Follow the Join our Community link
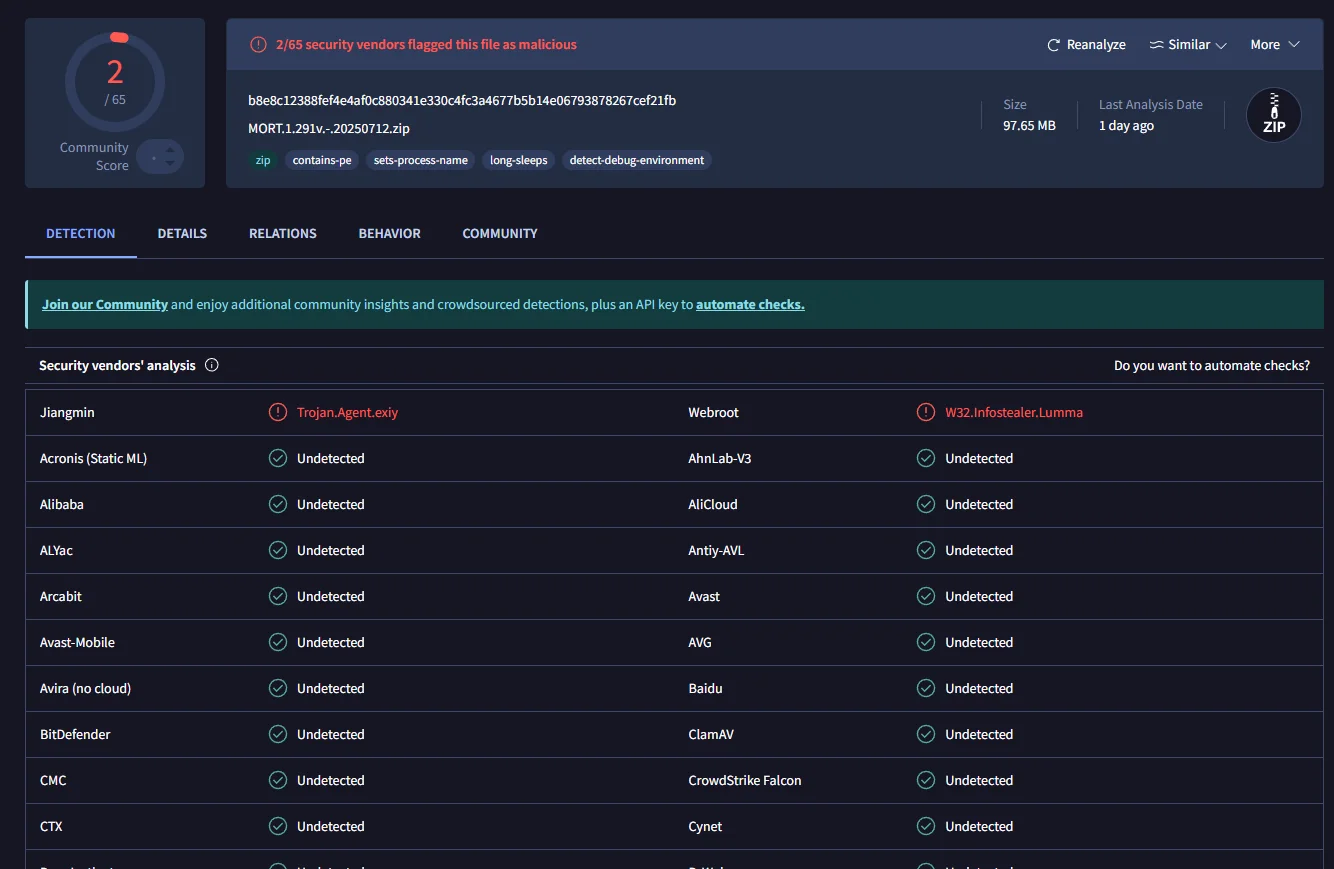This screenshot has height=869, width=1334. [105, 304]
